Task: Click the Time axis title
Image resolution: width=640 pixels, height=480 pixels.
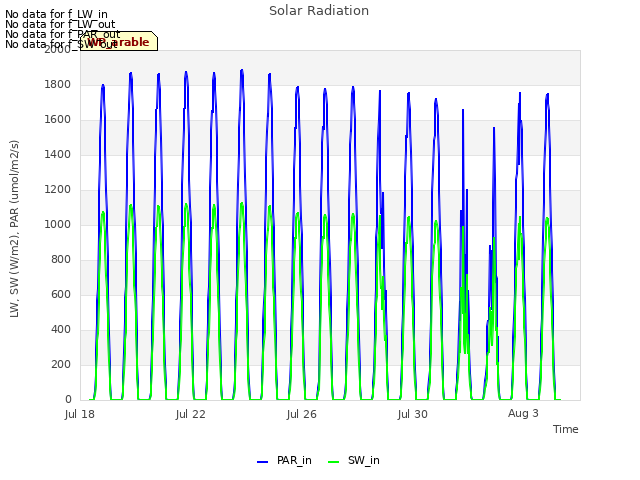Action: tap(566, 429)
